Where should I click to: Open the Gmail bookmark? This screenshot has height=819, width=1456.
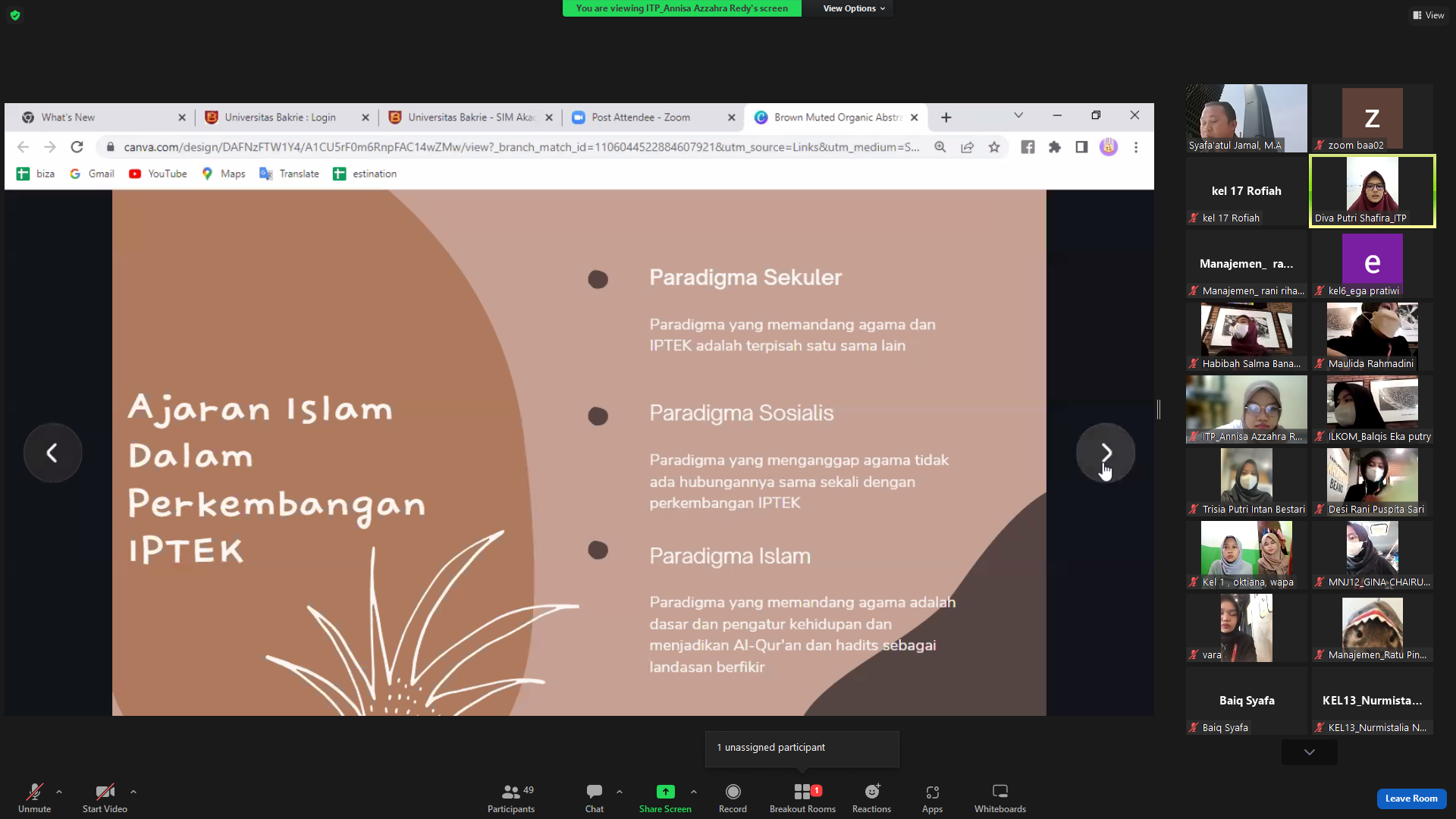pyautogui.click(x=92, y=174)
